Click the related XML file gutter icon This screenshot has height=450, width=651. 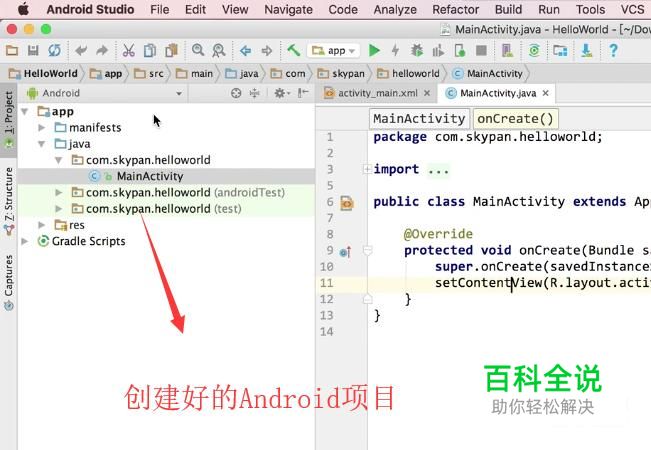tap(347, 203)
